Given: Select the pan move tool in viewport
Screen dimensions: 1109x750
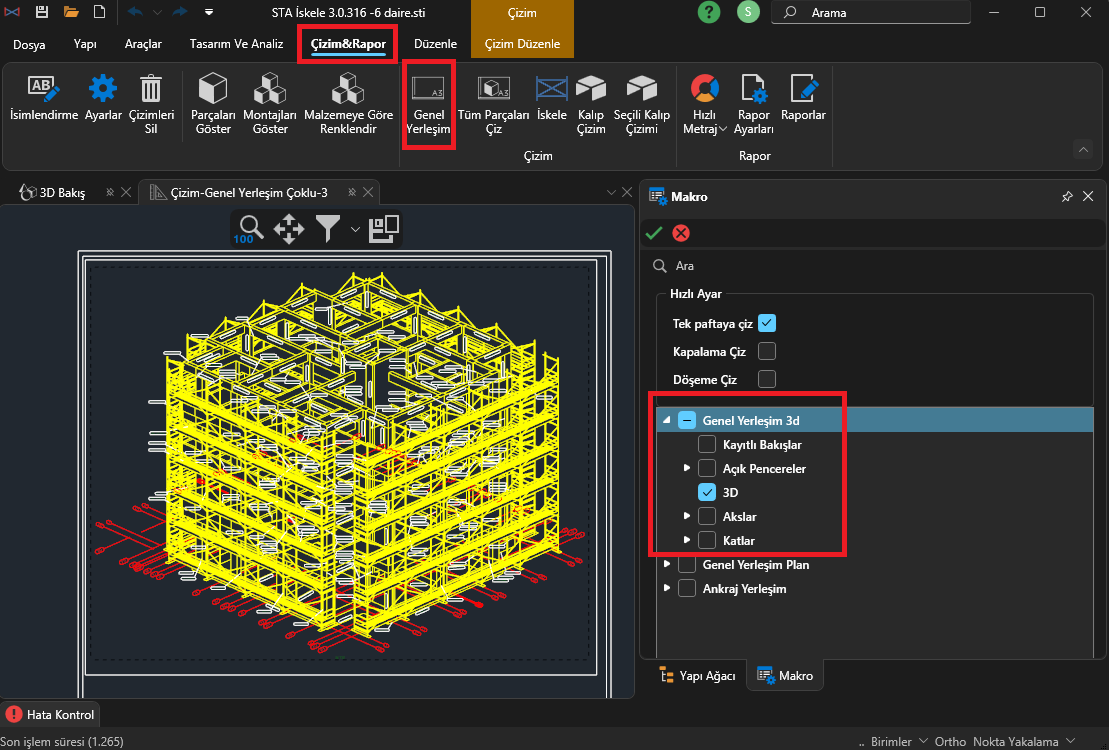Looking at the screenshot, I should click(289, 229).
